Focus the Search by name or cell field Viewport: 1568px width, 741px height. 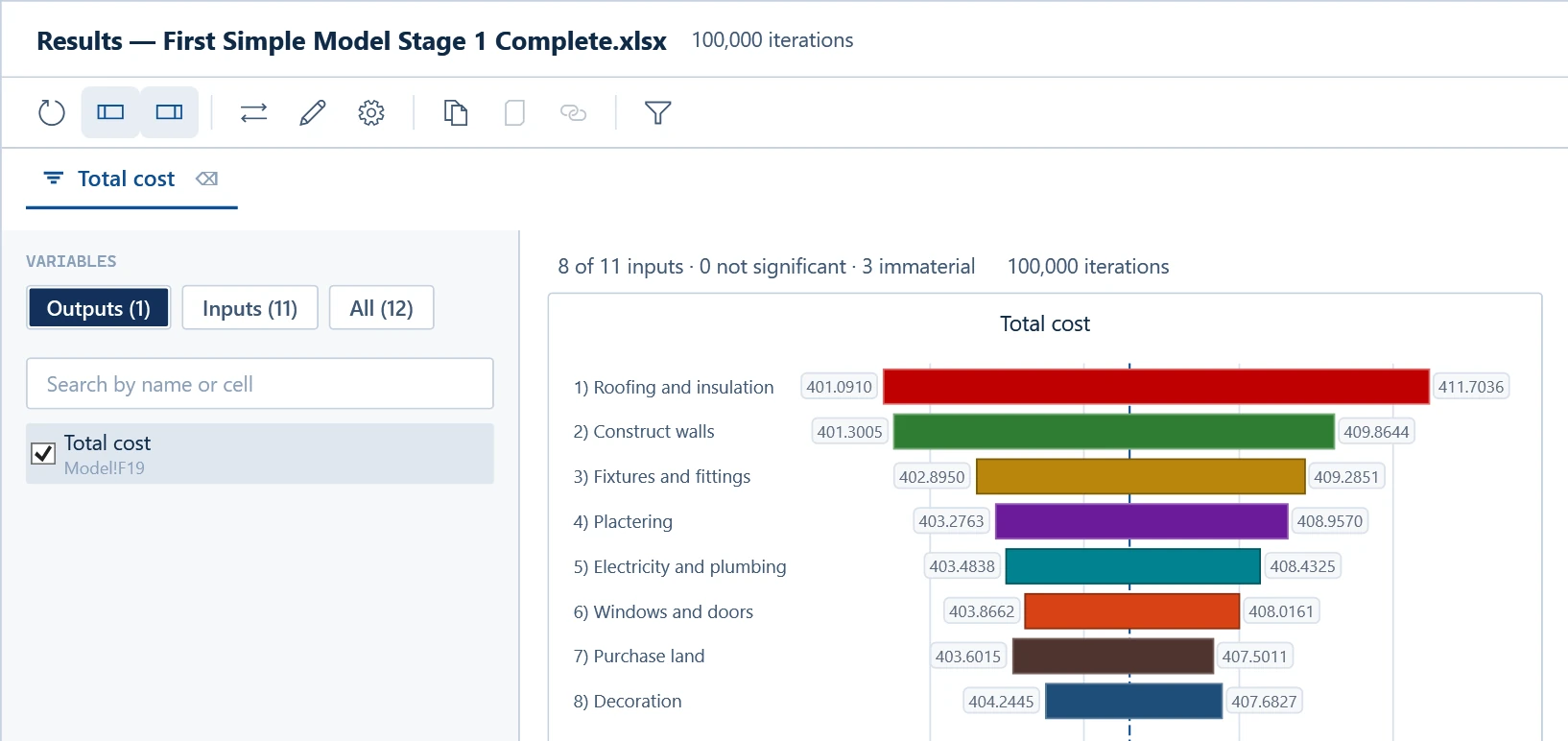pyautogui.click(x=260, y=384)
